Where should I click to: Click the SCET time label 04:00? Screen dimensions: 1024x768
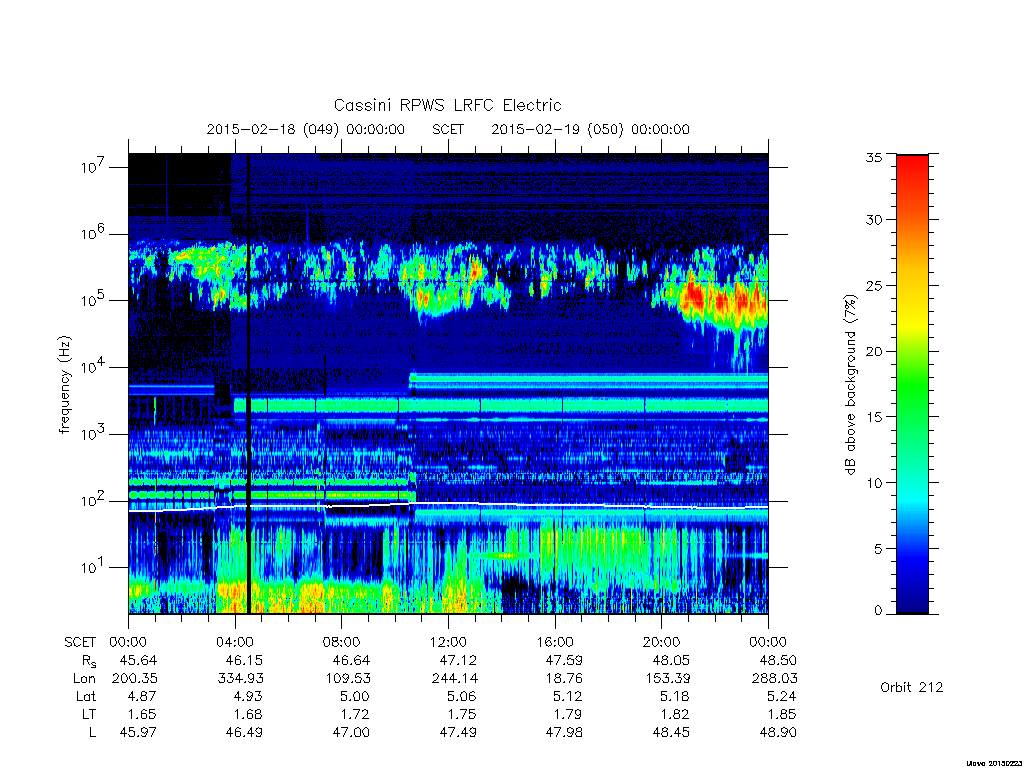tap(234, 642)
